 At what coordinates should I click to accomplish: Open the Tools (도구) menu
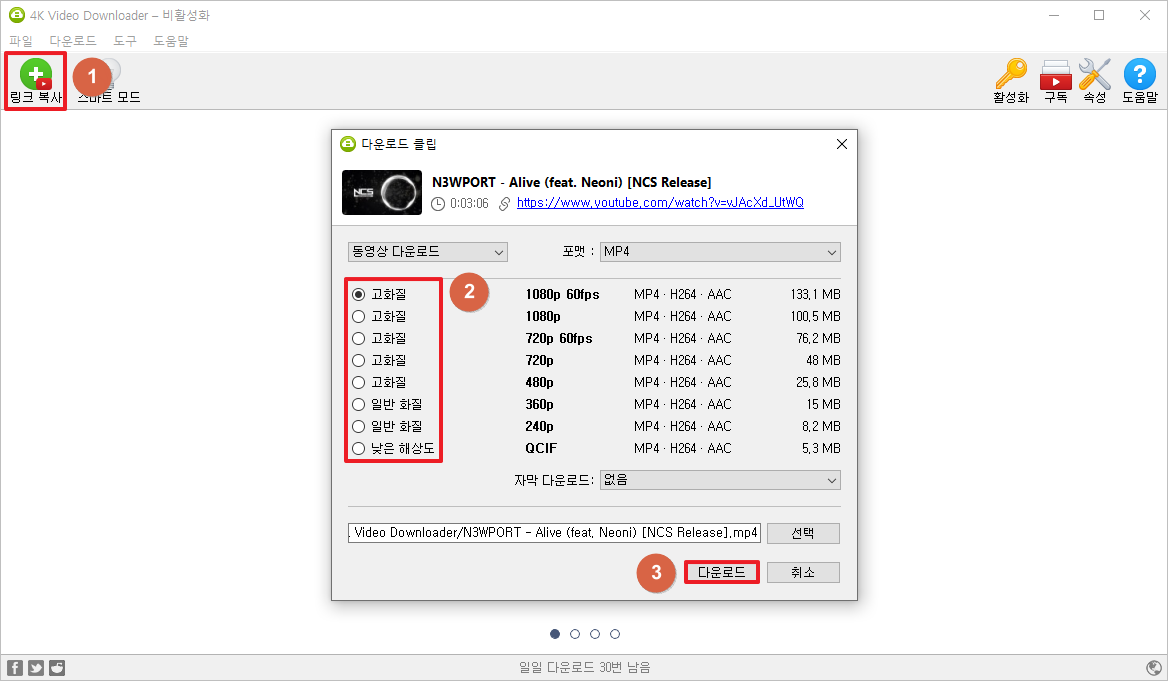coord(125,41)
